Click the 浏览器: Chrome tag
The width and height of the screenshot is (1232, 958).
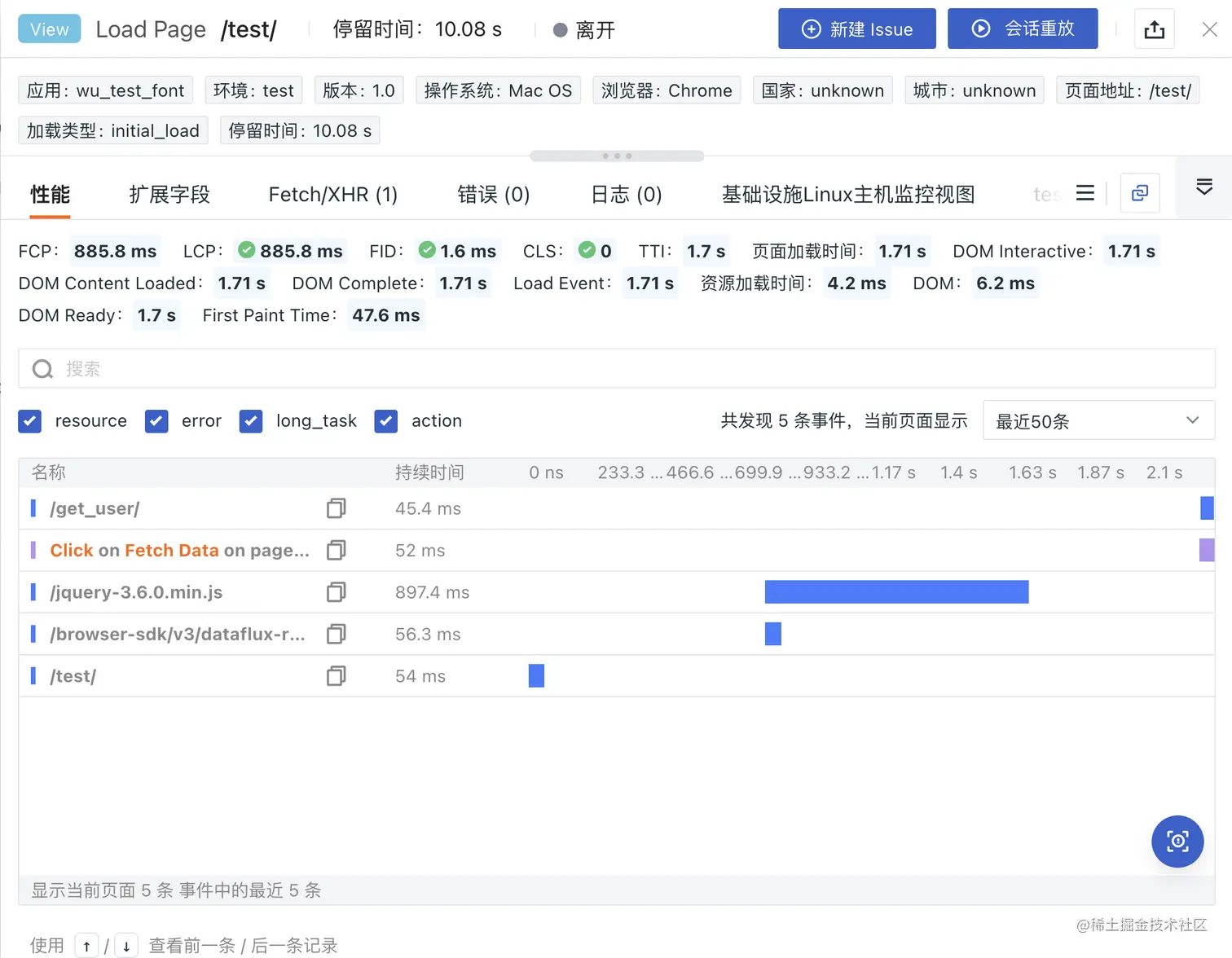[667, 90]
